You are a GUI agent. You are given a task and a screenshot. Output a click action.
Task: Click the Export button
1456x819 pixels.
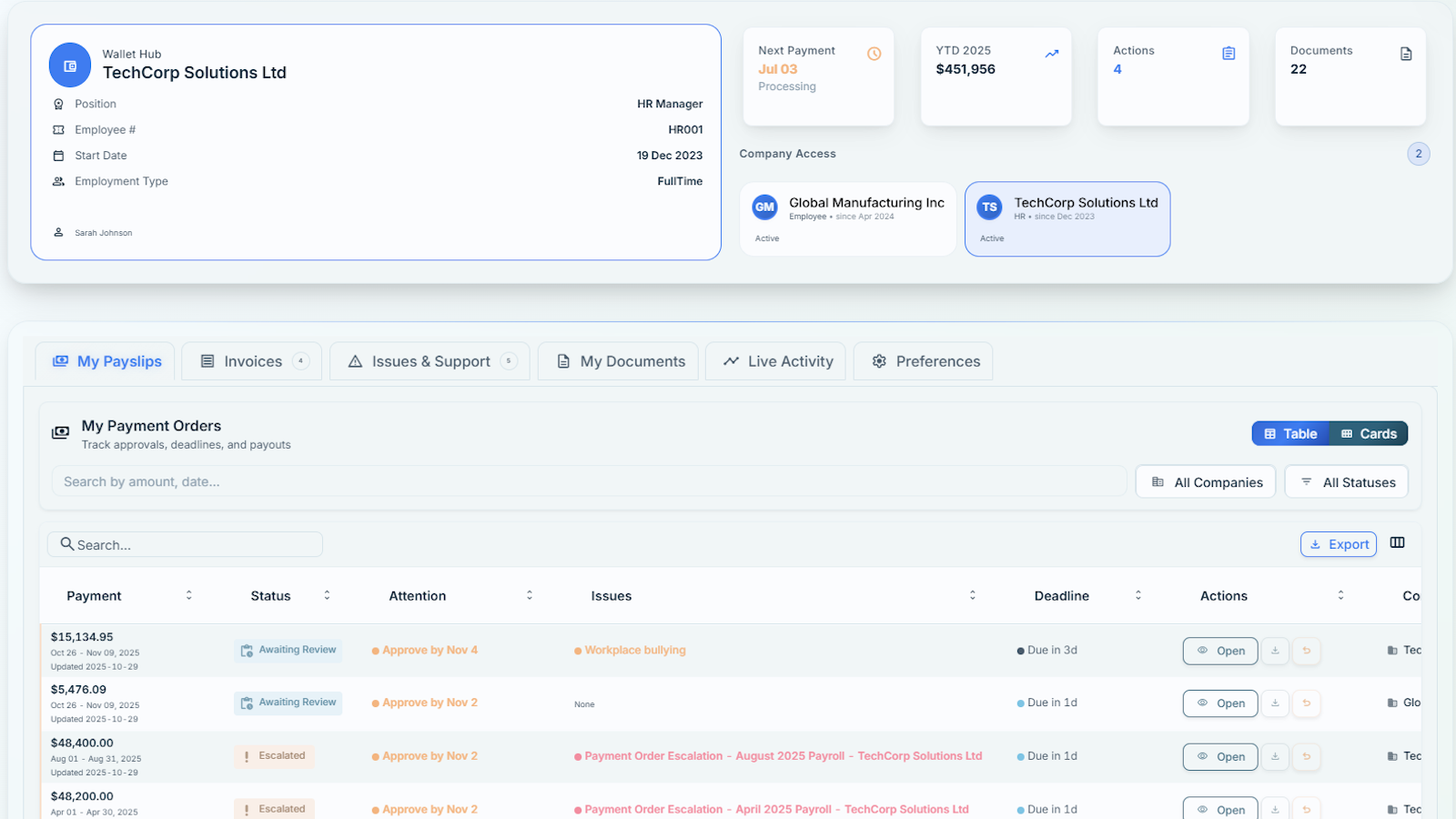(x=1338, y=543)
